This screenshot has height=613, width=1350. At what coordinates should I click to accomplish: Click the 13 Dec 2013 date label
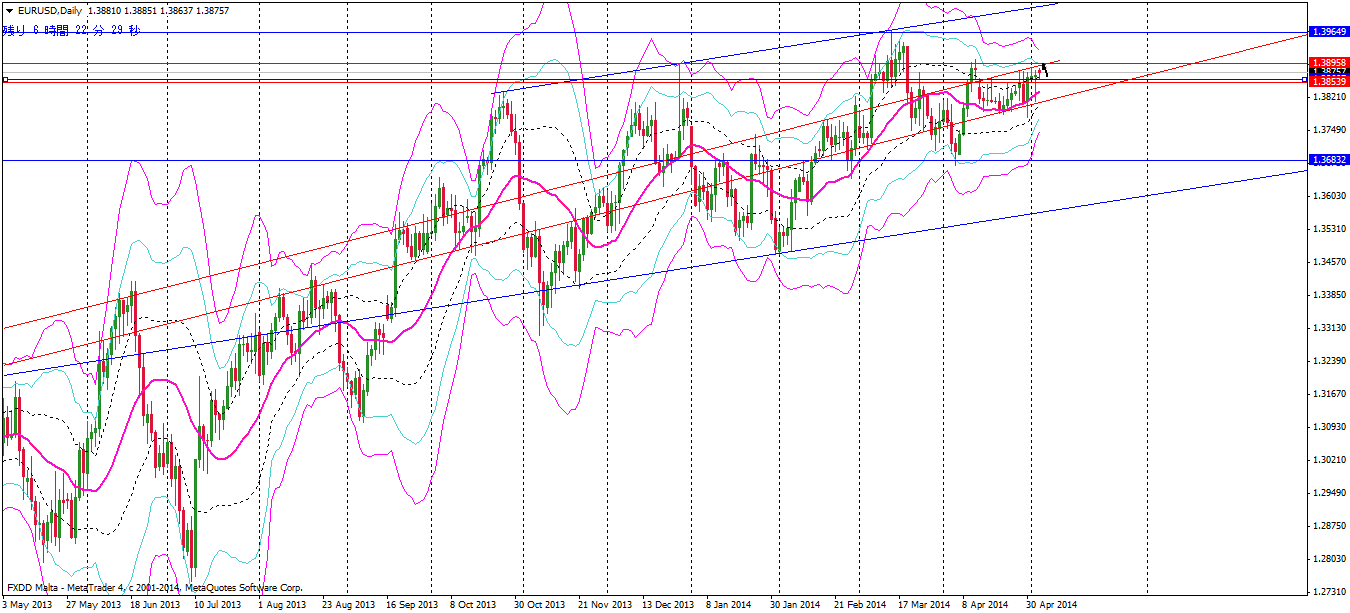click(x=669, y=605)
